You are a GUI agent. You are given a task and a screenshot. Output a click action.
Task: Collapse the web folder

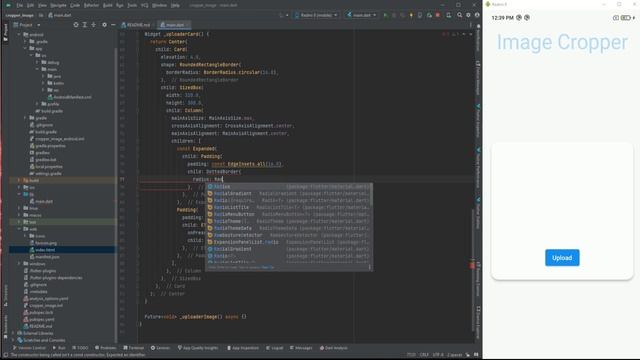pyautogui.click(x=19, y=229)
